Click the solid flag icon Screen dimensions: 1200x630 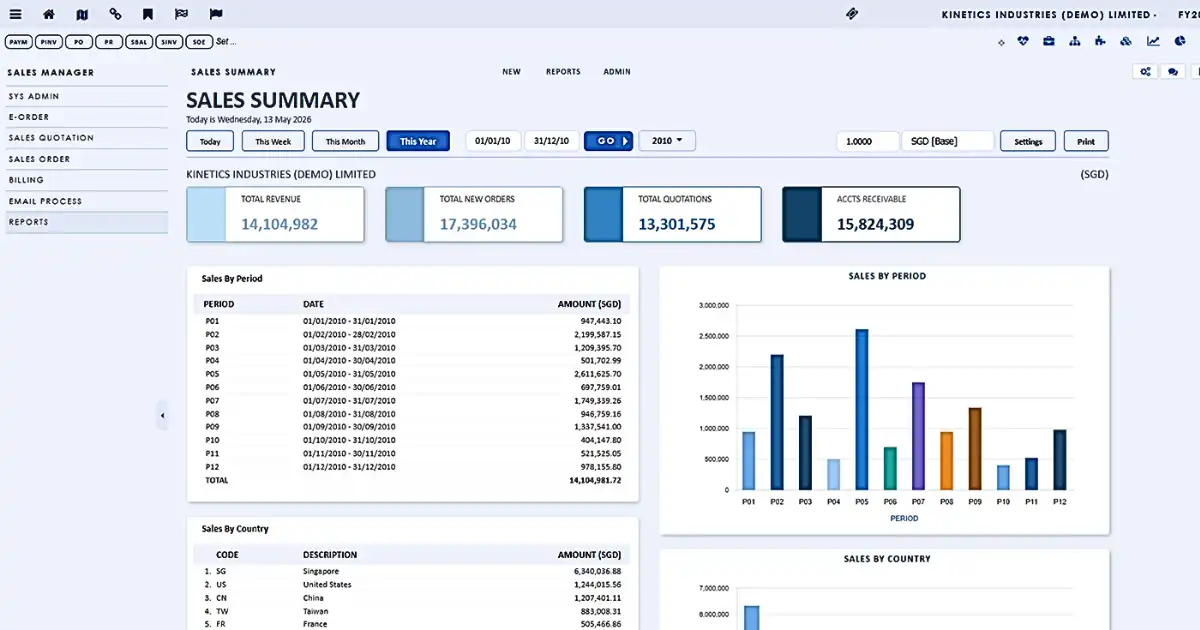(216, 15)
